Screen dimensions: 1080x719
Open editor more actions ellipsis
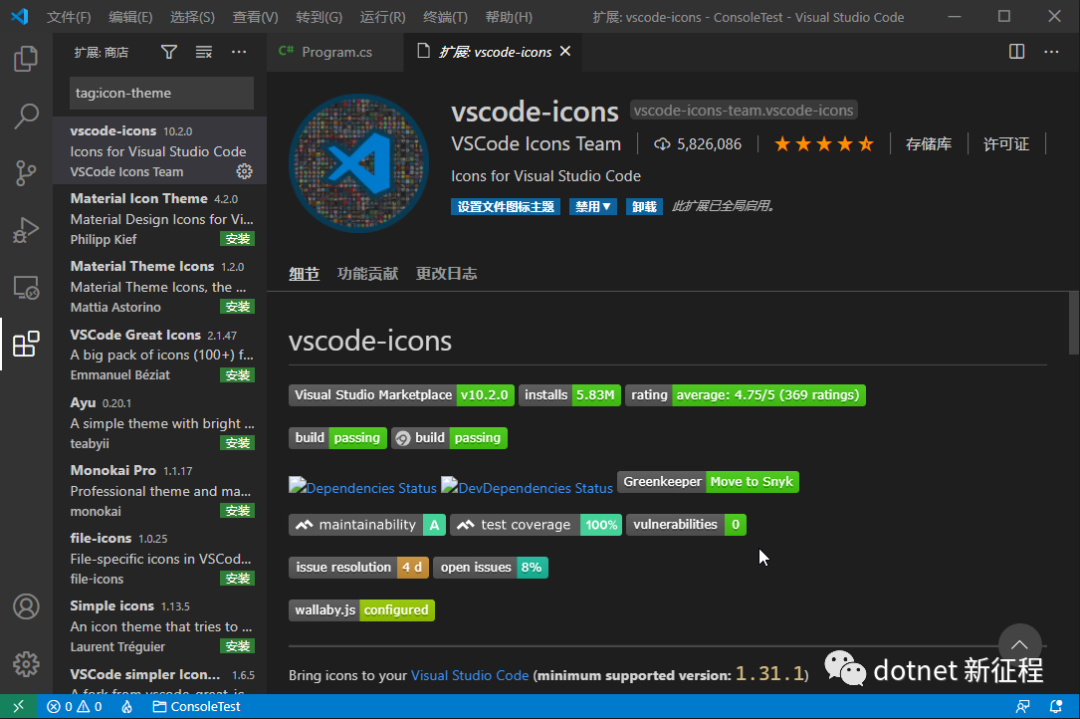point(1051,52)
